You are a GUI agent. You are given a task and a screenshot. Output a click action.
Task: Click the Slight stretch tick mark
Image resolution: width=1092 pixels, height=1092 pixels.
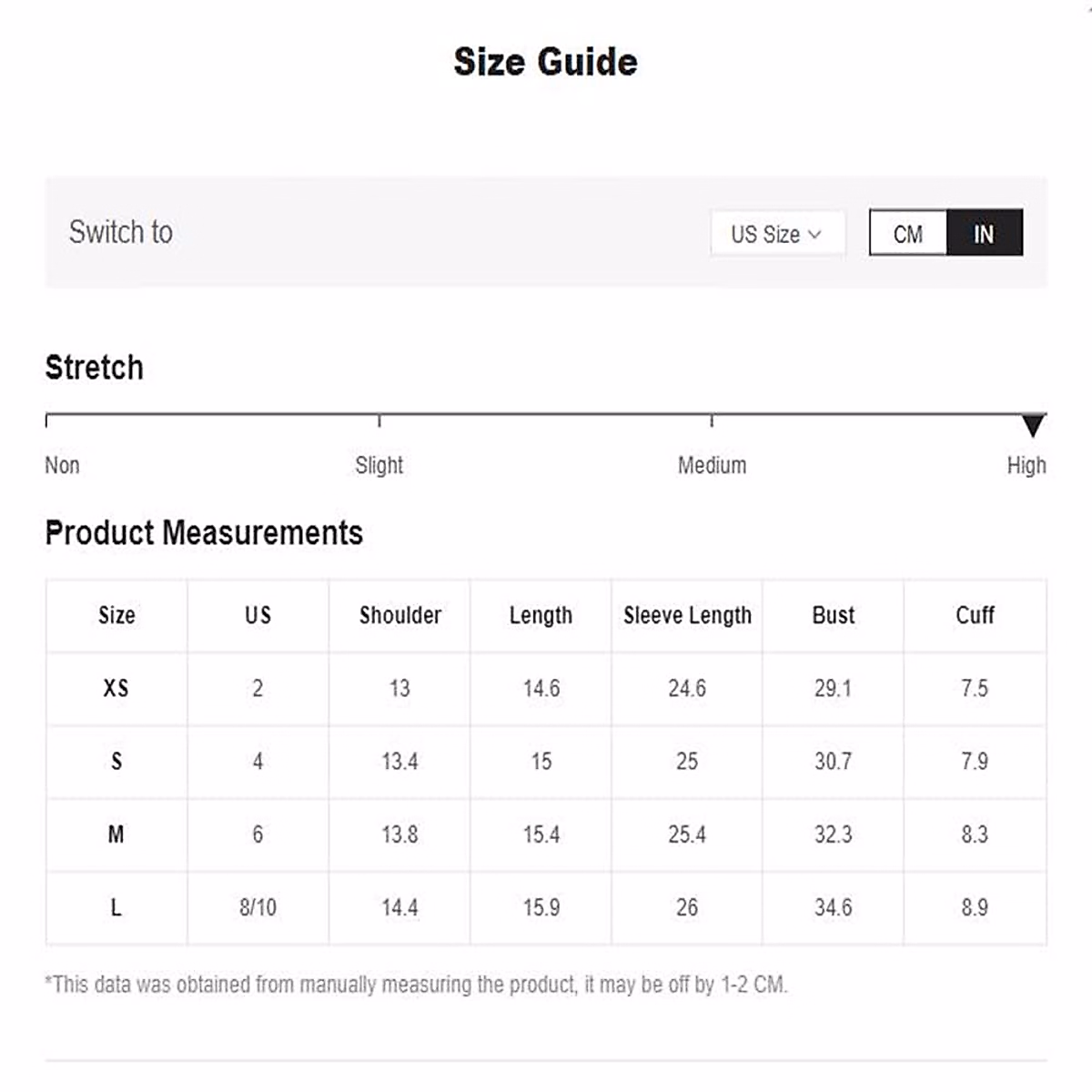pyautogui.click(x=379, y=420)
